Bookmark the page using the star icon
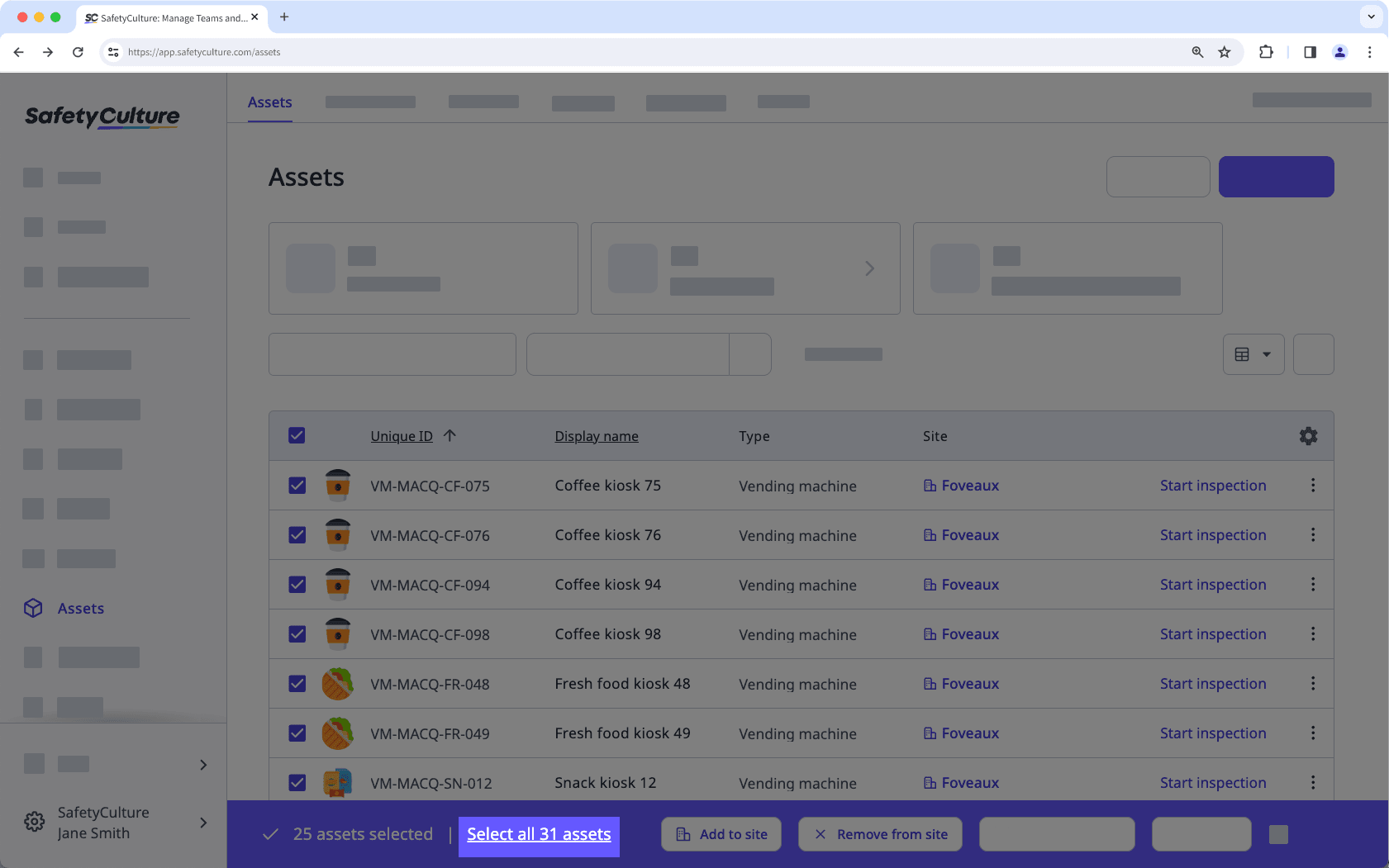The width and height of the screenshot is (1389, 868). click(x=1225, y=52)
